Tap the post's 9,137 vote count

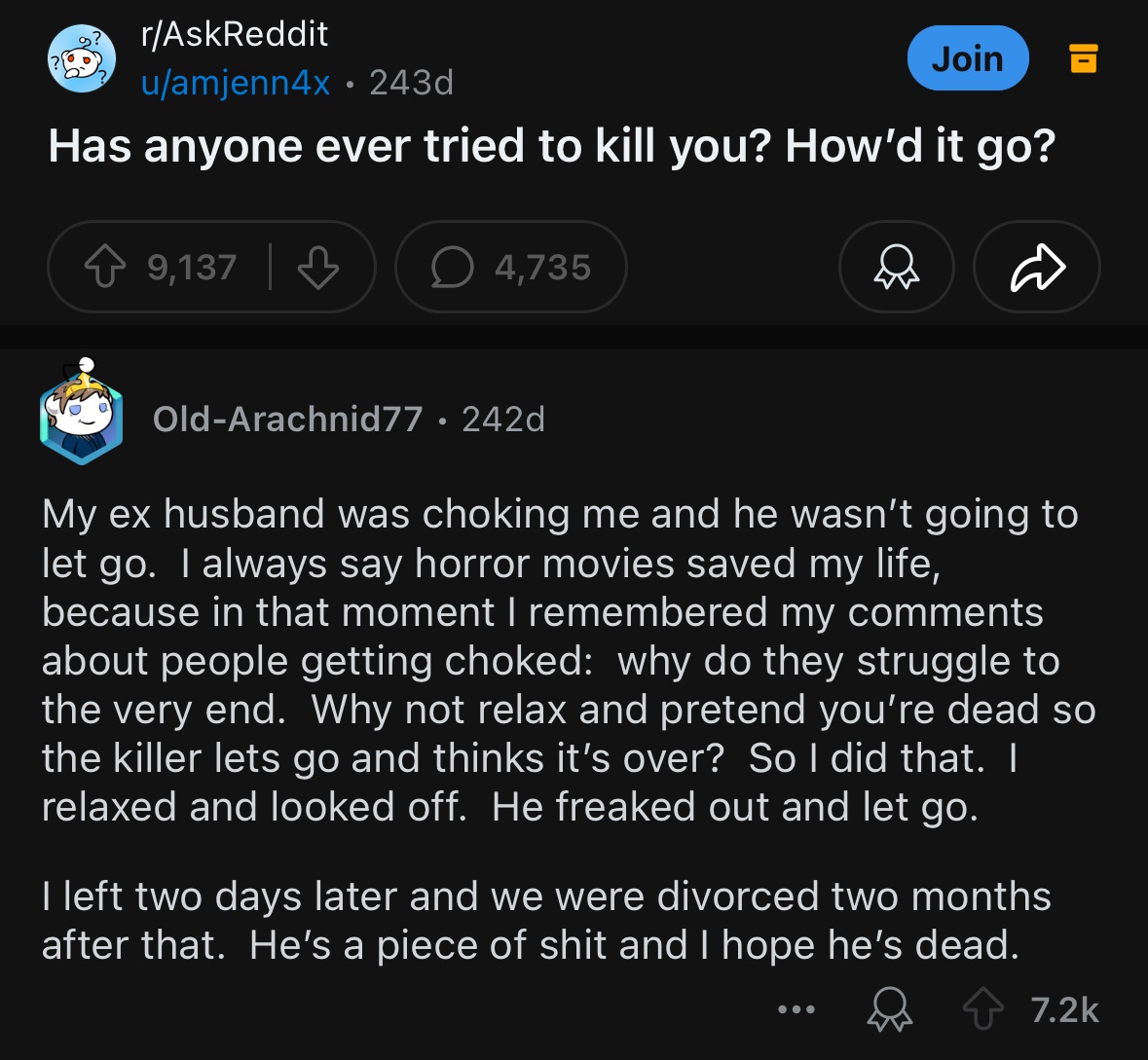tap(192, 268)
